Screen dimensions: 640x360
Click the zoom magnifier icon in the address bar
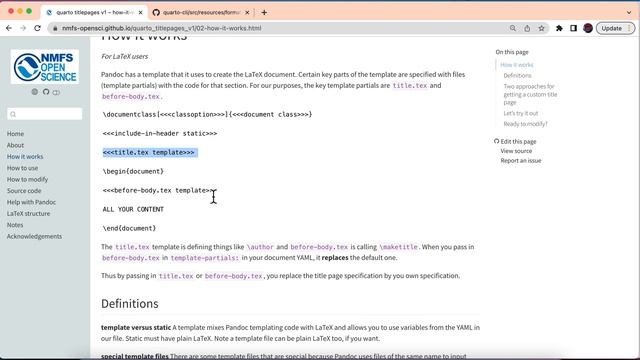point(513,28)
